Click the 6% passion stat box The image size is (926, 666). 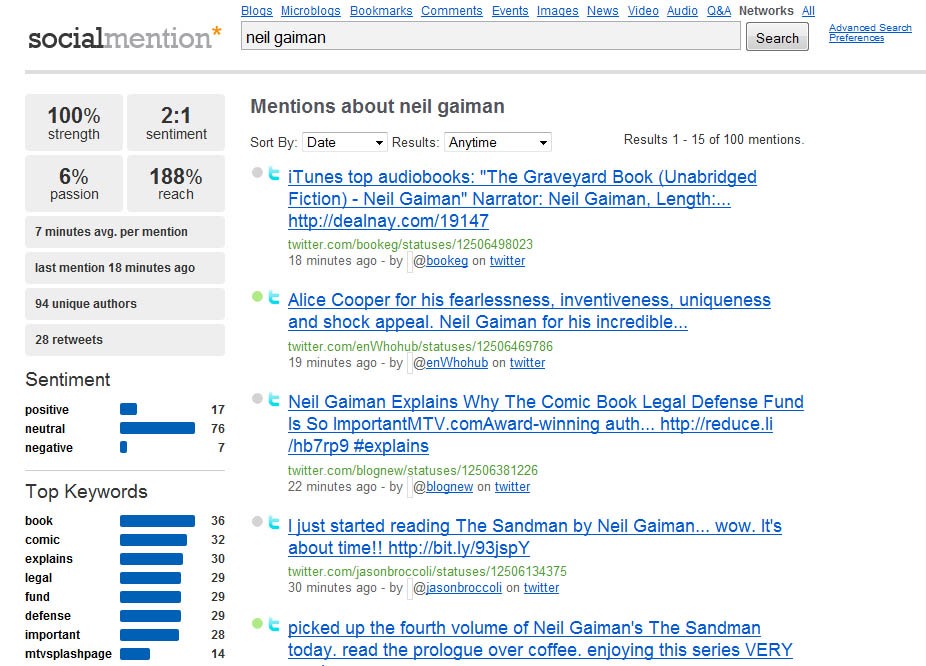[x=74, y=184]
